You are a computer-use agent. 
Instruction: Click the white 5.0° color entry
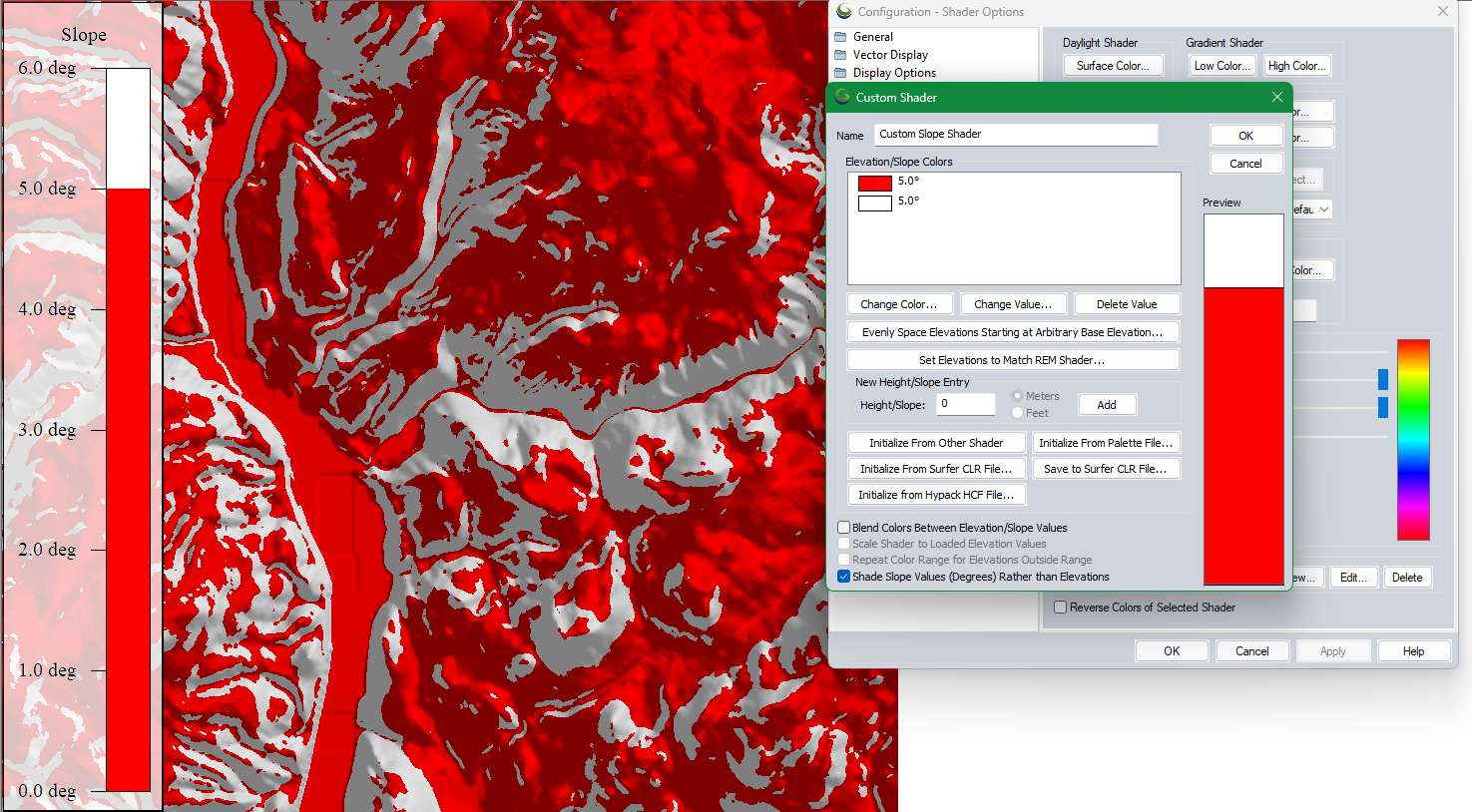(x=875, y=203)
